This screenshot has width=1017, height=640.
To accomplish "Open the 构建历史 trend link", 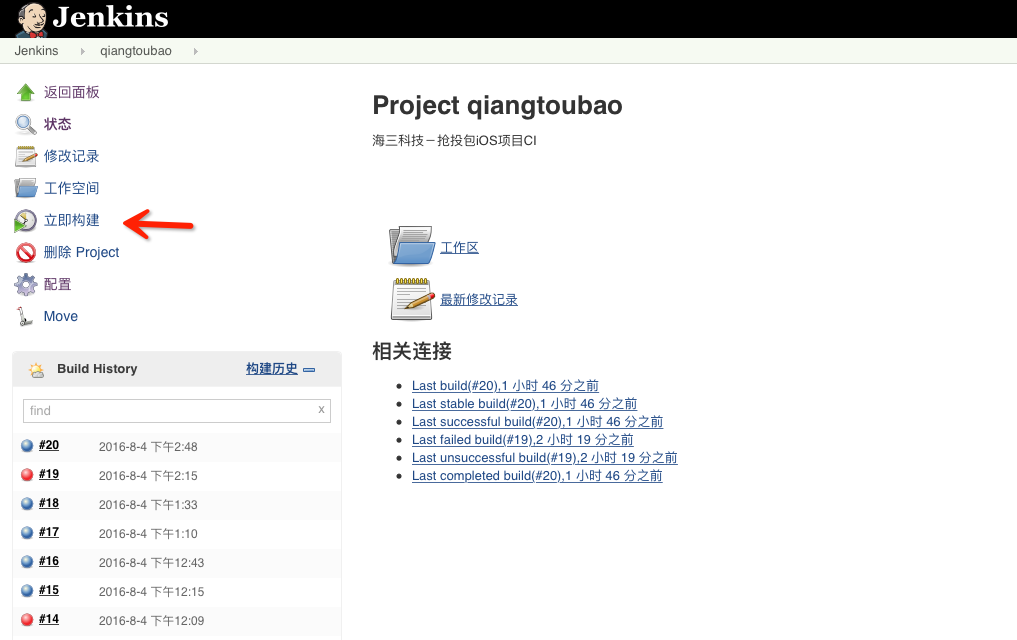I will click(x=272, y=369).
